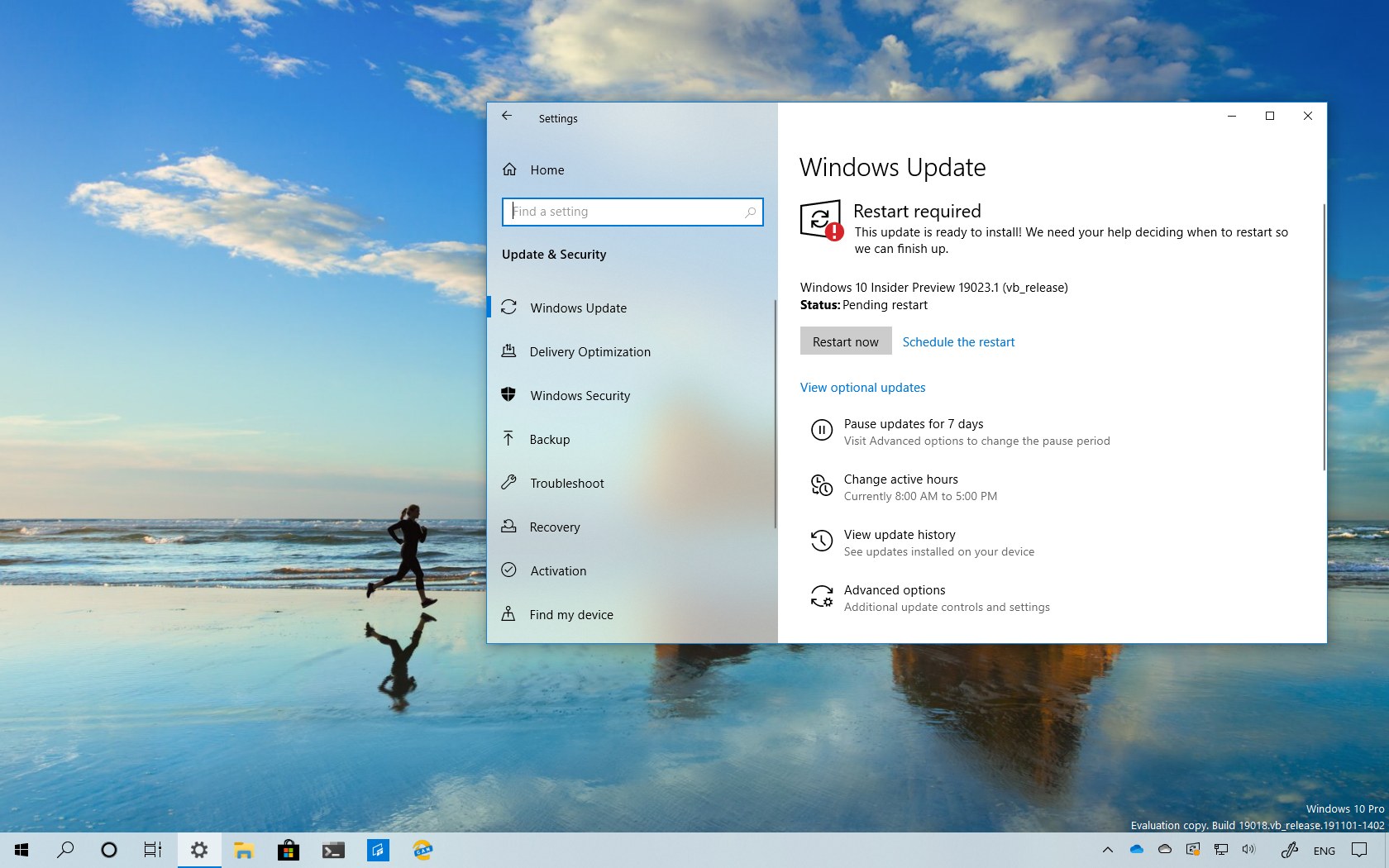Select the Windows Security shield icon
Image resolution: width=1389 pixels, height=868 pixels.
pos(510,395)
